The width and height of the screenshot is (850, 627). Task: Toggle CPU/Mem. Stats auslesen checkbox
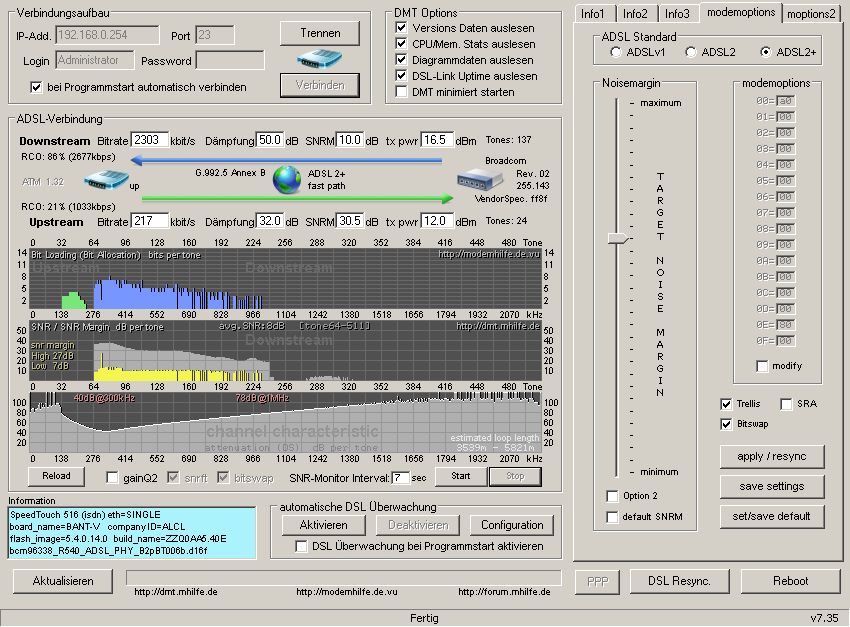coord(401,44)
